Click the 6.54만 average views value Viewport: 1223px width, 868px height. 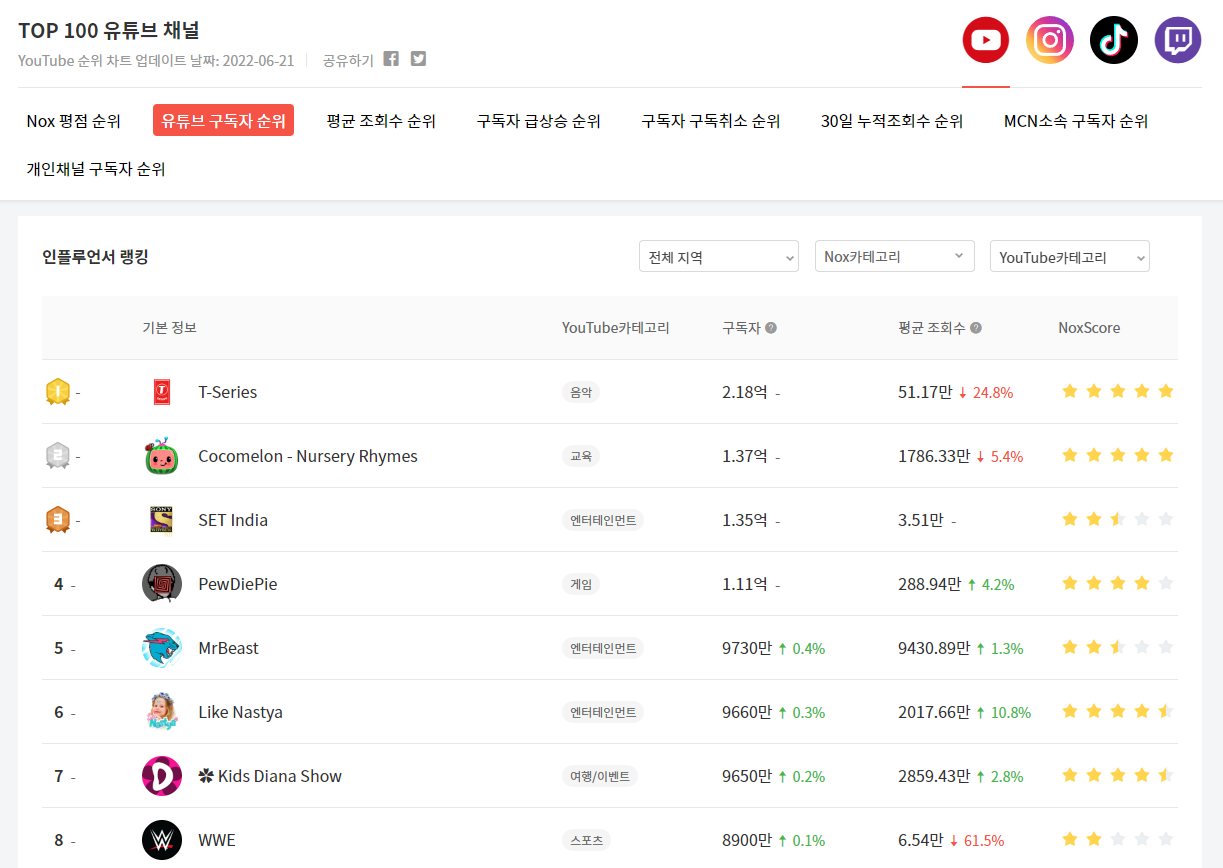920,840
